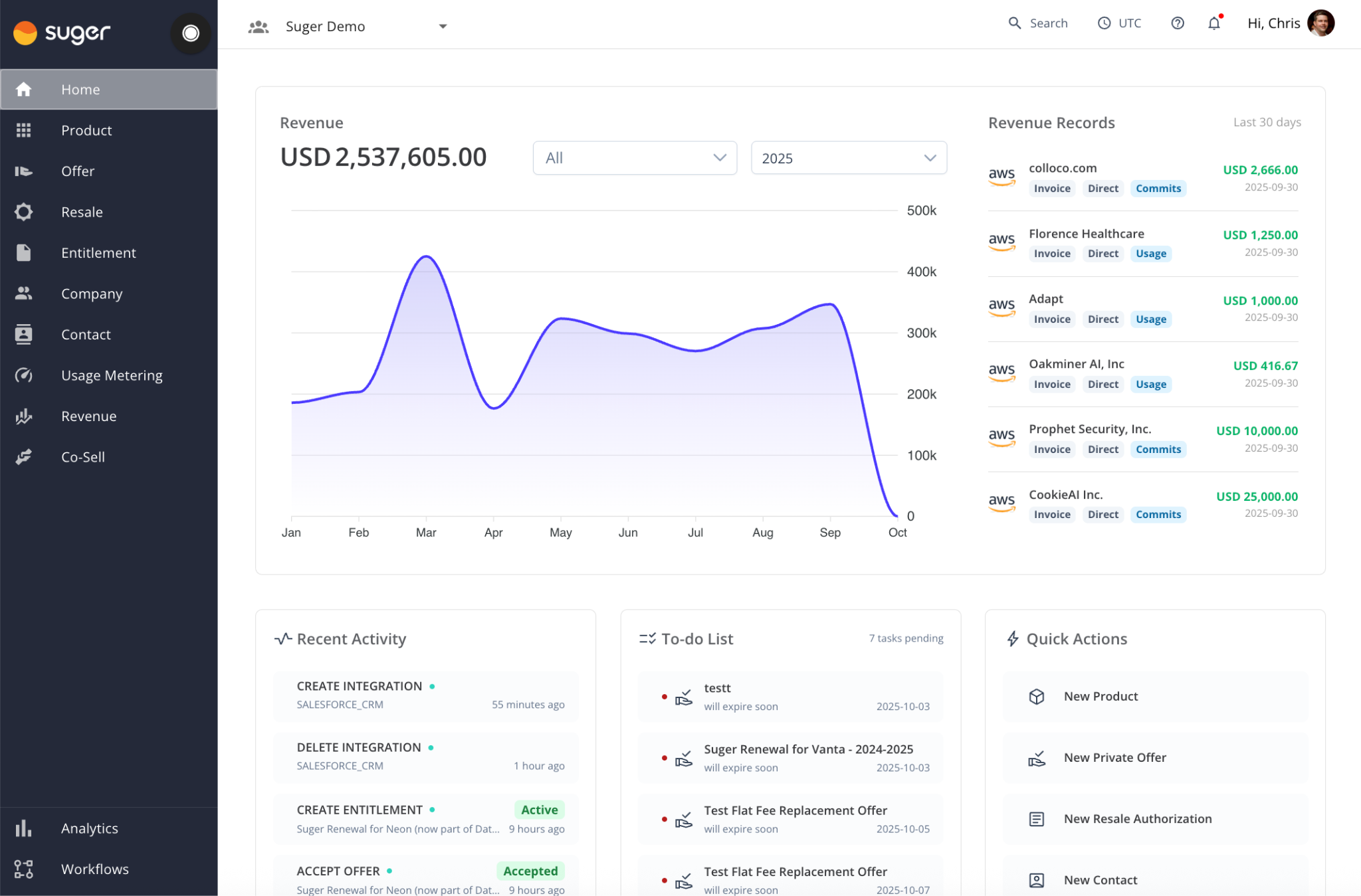Toggle the sidebar collapse circle button
This screenshot has width=1361, height=896.
(x=191, y=33)
